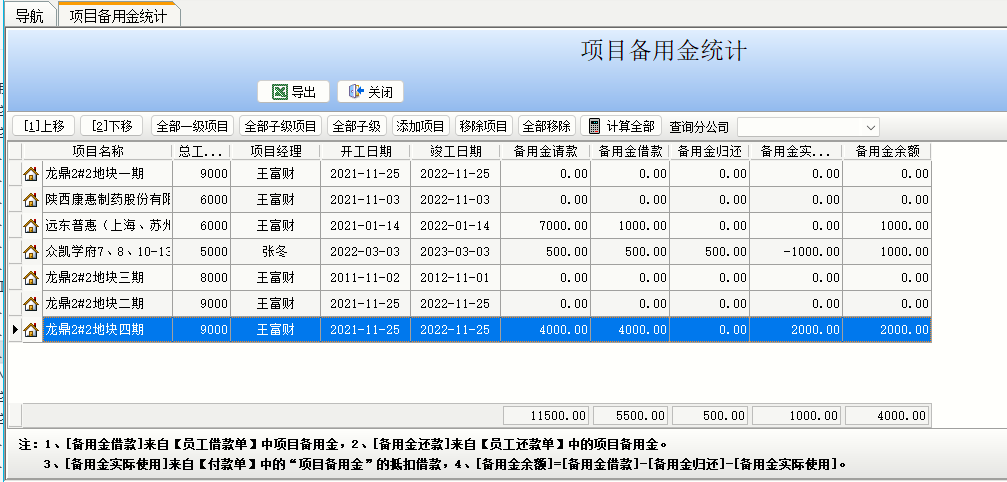Click 全部一级项目 button
The width and height of the screenshot is (1007, 482).
click(191, 126)
